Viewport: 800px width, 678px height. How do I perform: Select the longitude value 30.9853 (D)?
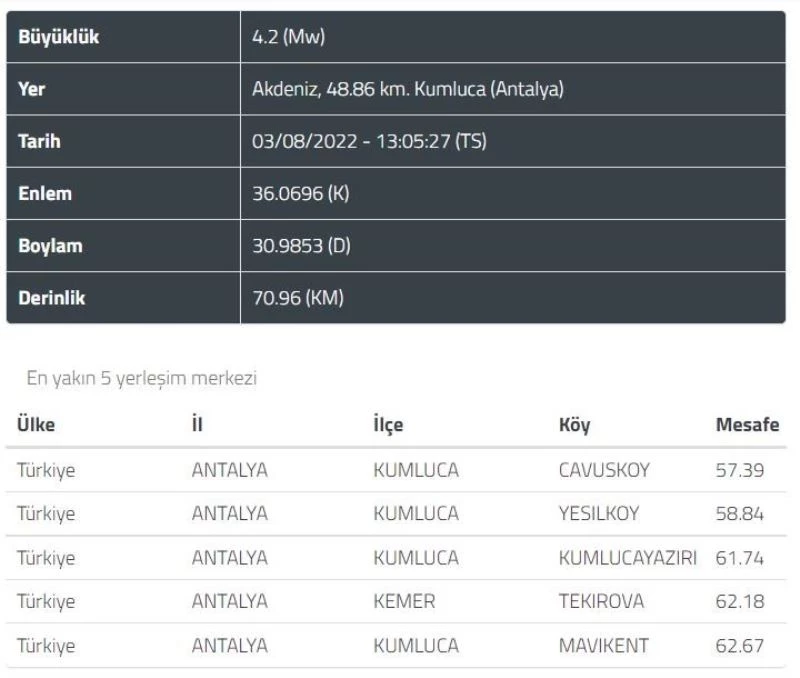pyautogui.click(x=300, y=245)
